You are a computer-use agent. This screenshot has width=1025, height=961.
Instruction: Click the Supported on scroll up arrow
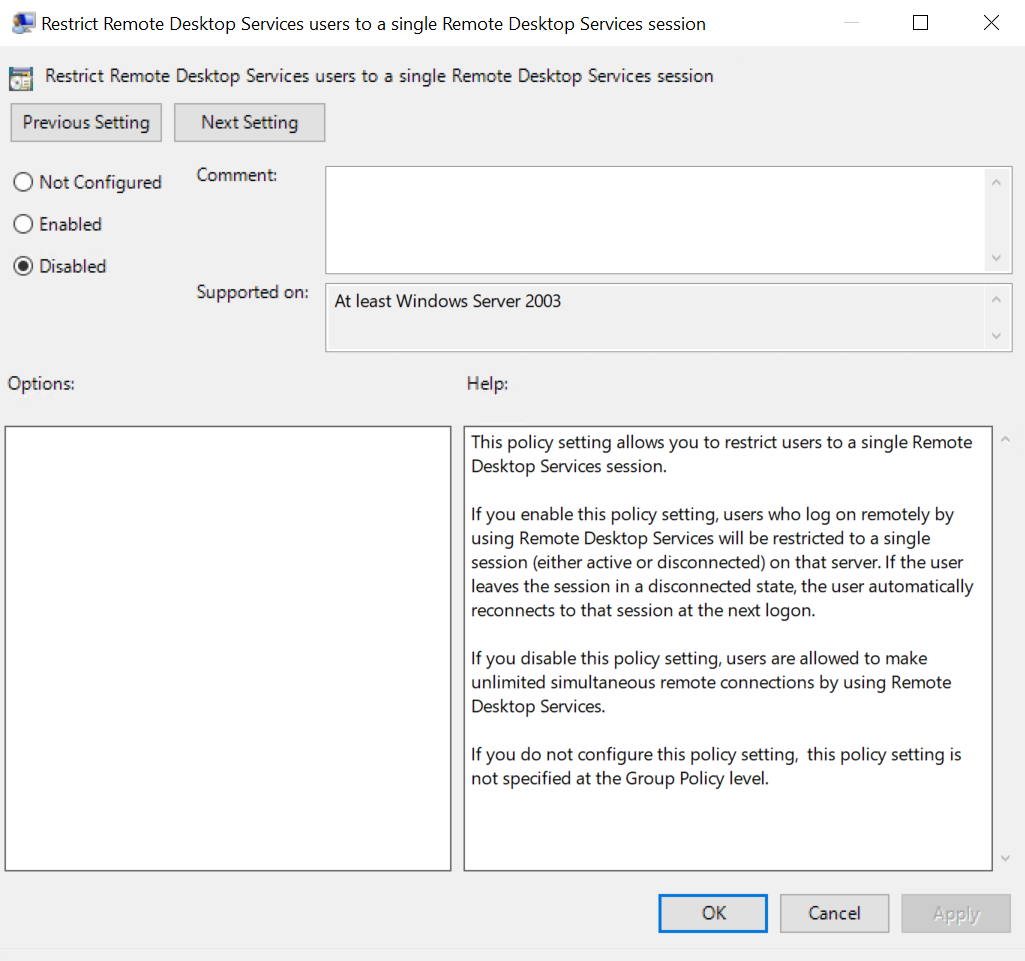(x=996, y=299)
